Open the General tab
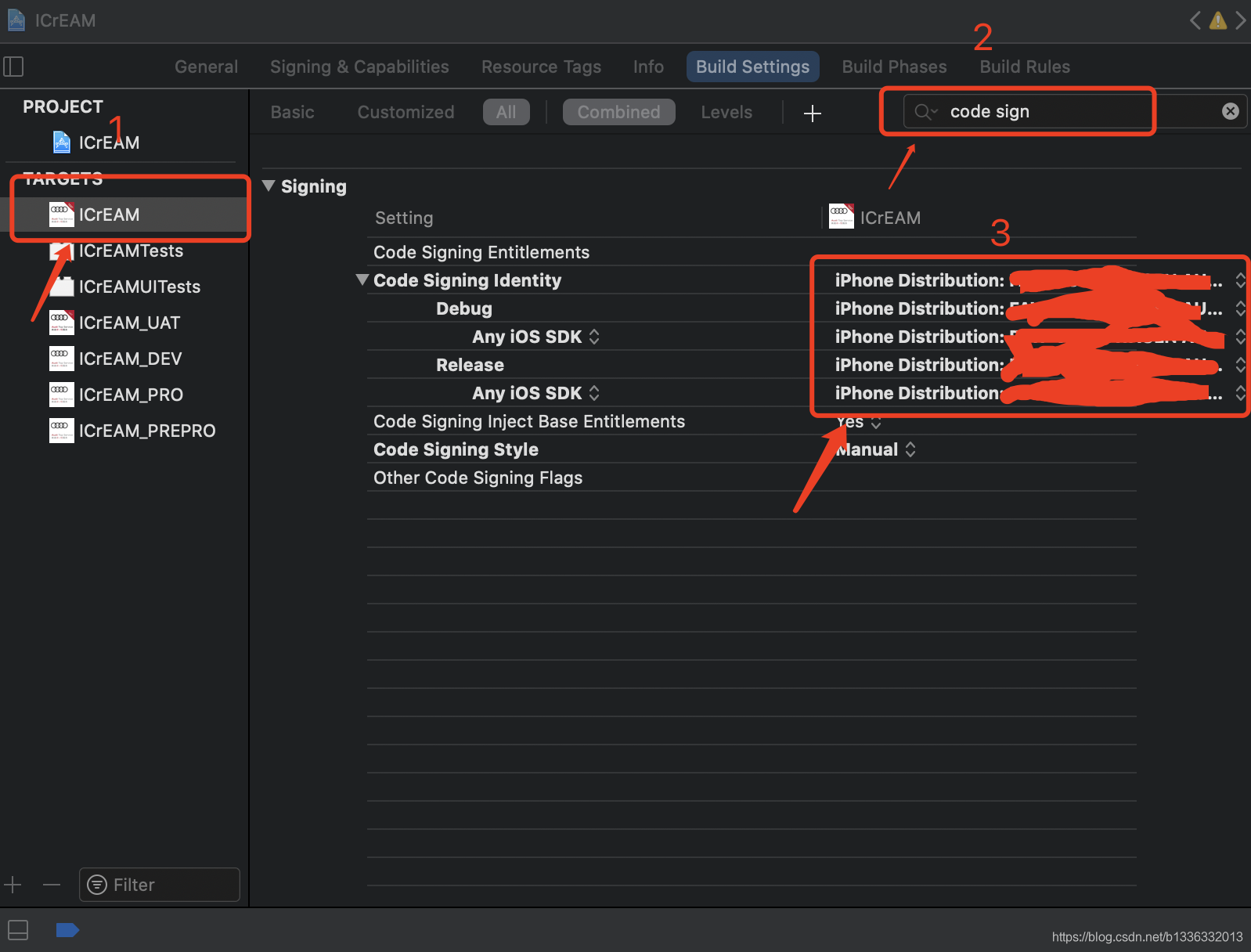Viewport: 1251px width, 952px height. point(206,67)
